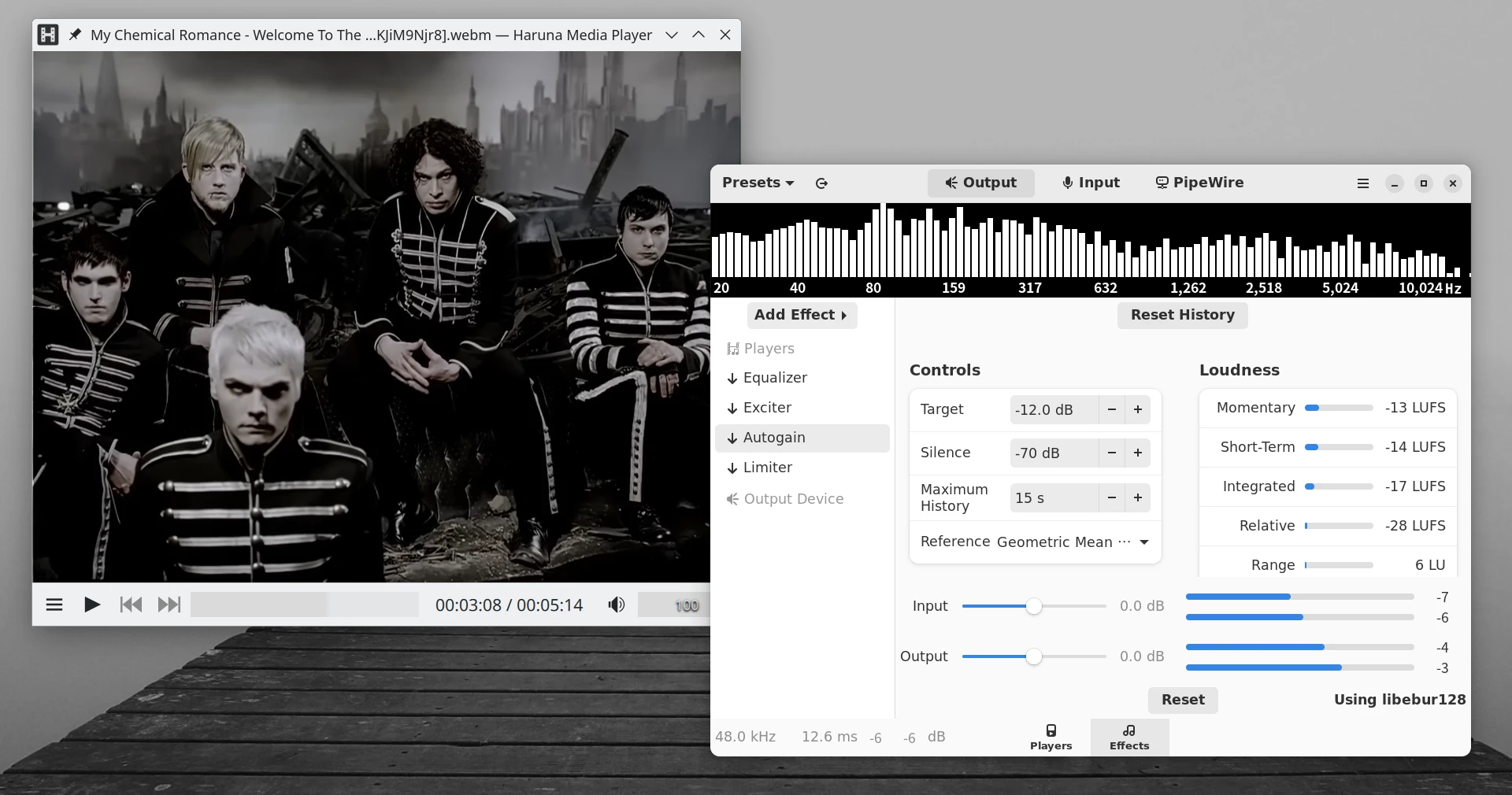Skip to the next track

[169, 605]
